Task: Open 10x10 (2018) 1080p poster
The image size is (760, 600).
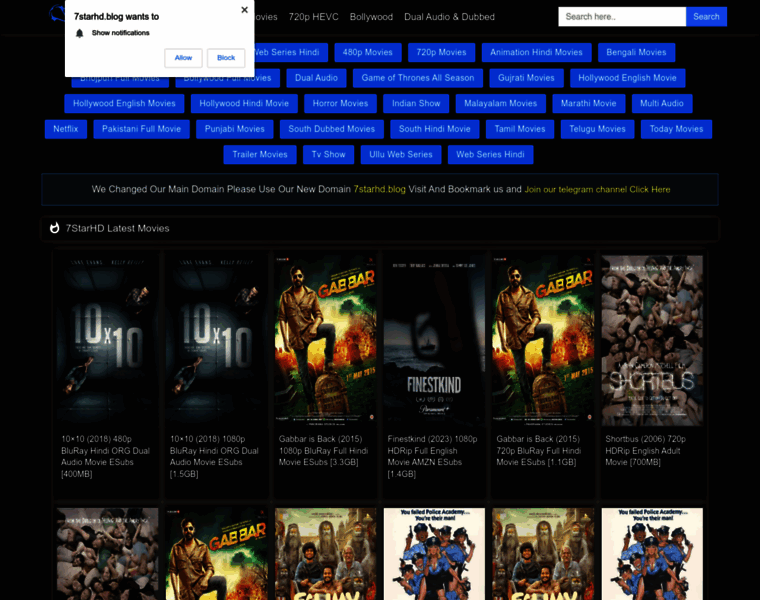Action: click(x=216, y=341)
